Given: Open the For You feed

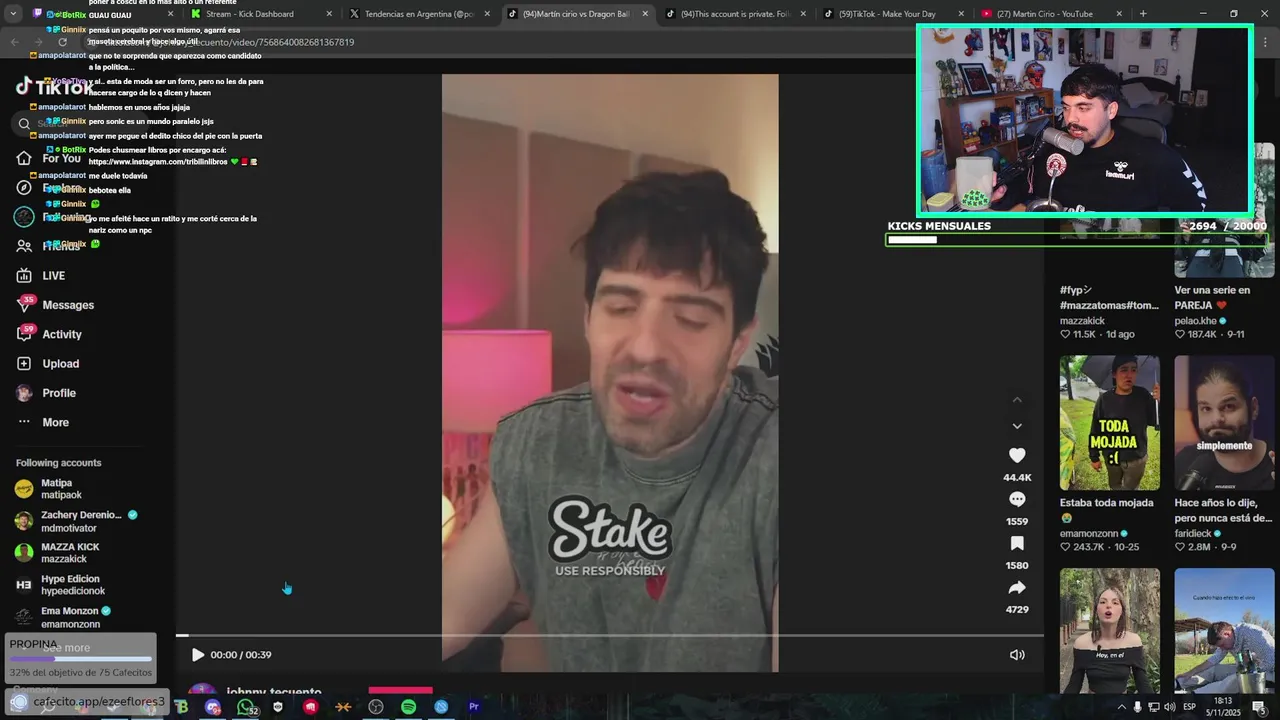Looking at the screenshot, I should (50, 158).
